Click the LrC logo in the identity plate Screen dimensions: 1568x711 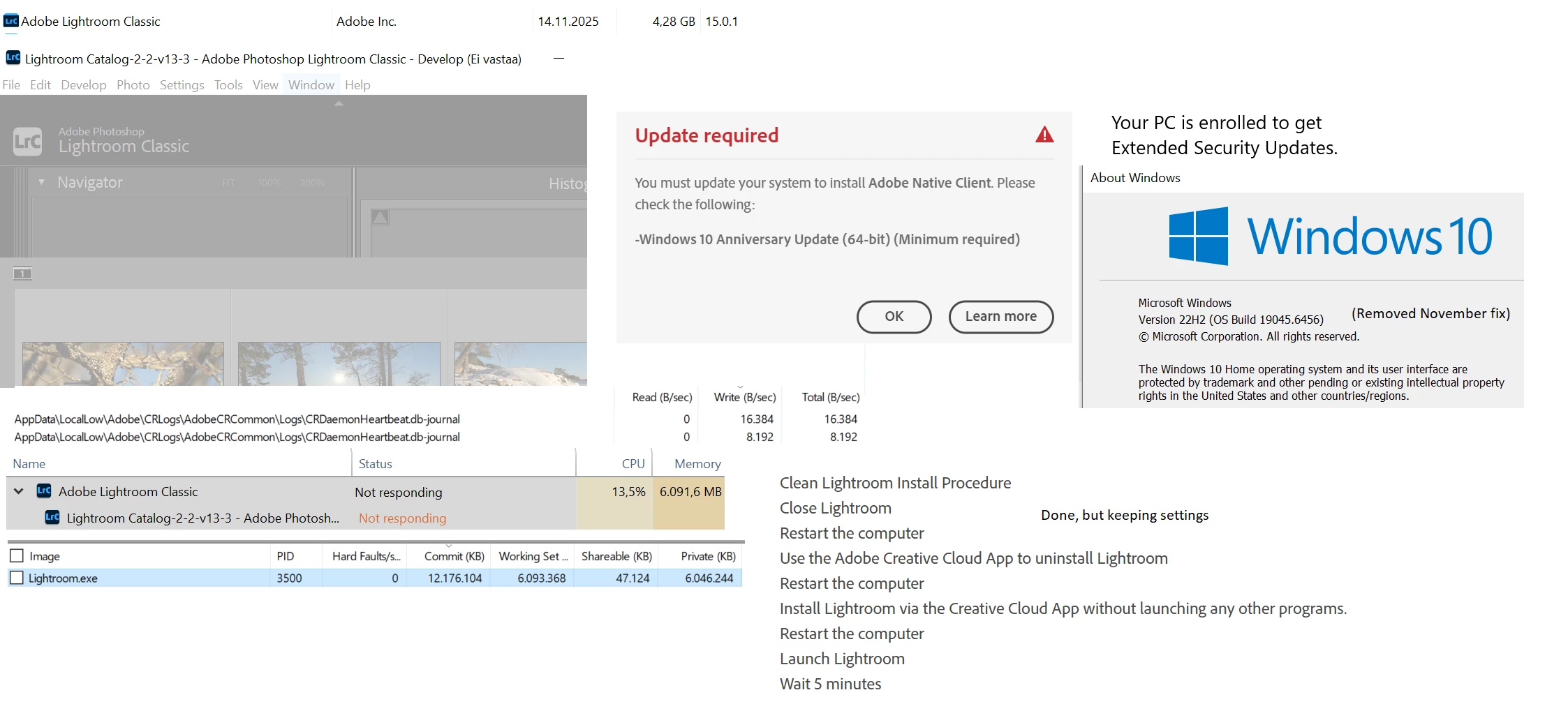28,141
